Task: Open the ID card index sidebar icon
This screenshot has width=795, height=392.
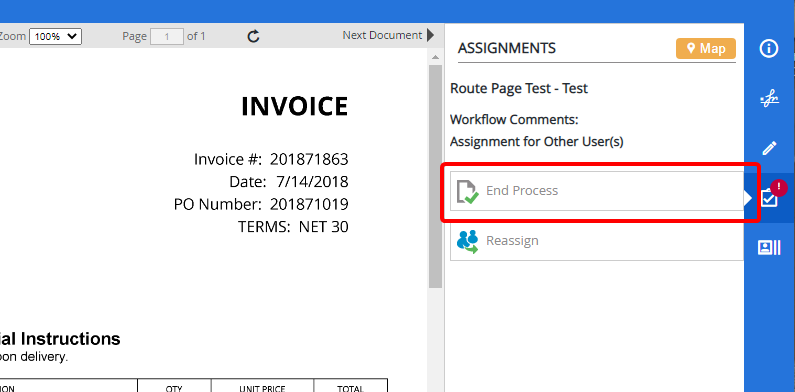Action: [769, 247]
